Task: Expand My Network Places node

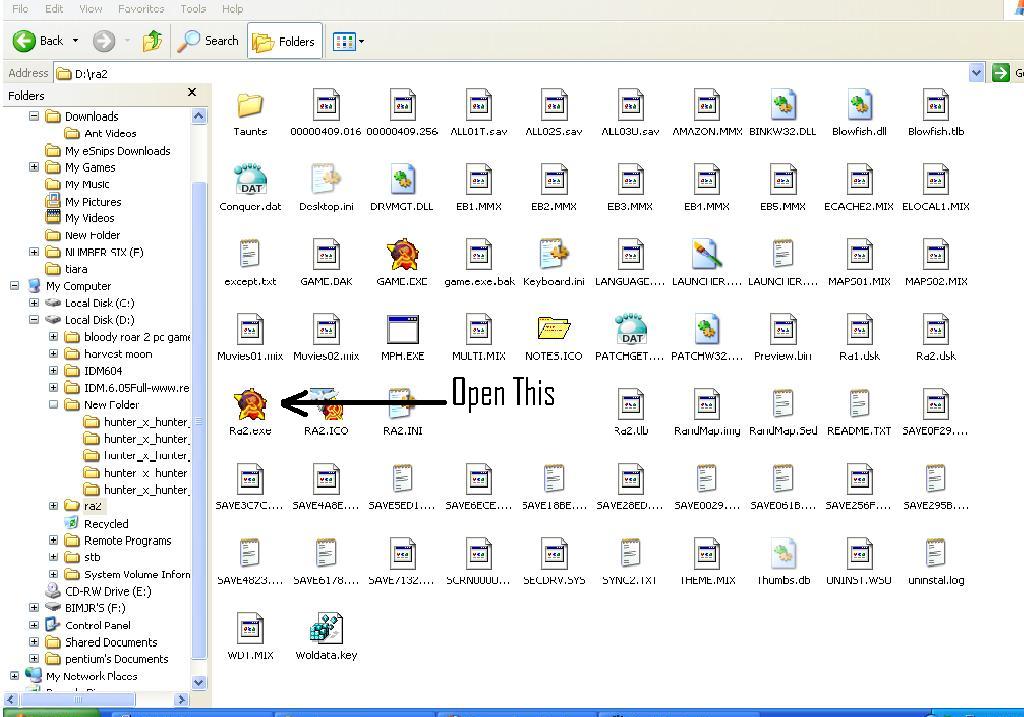Action: (14, 676)
